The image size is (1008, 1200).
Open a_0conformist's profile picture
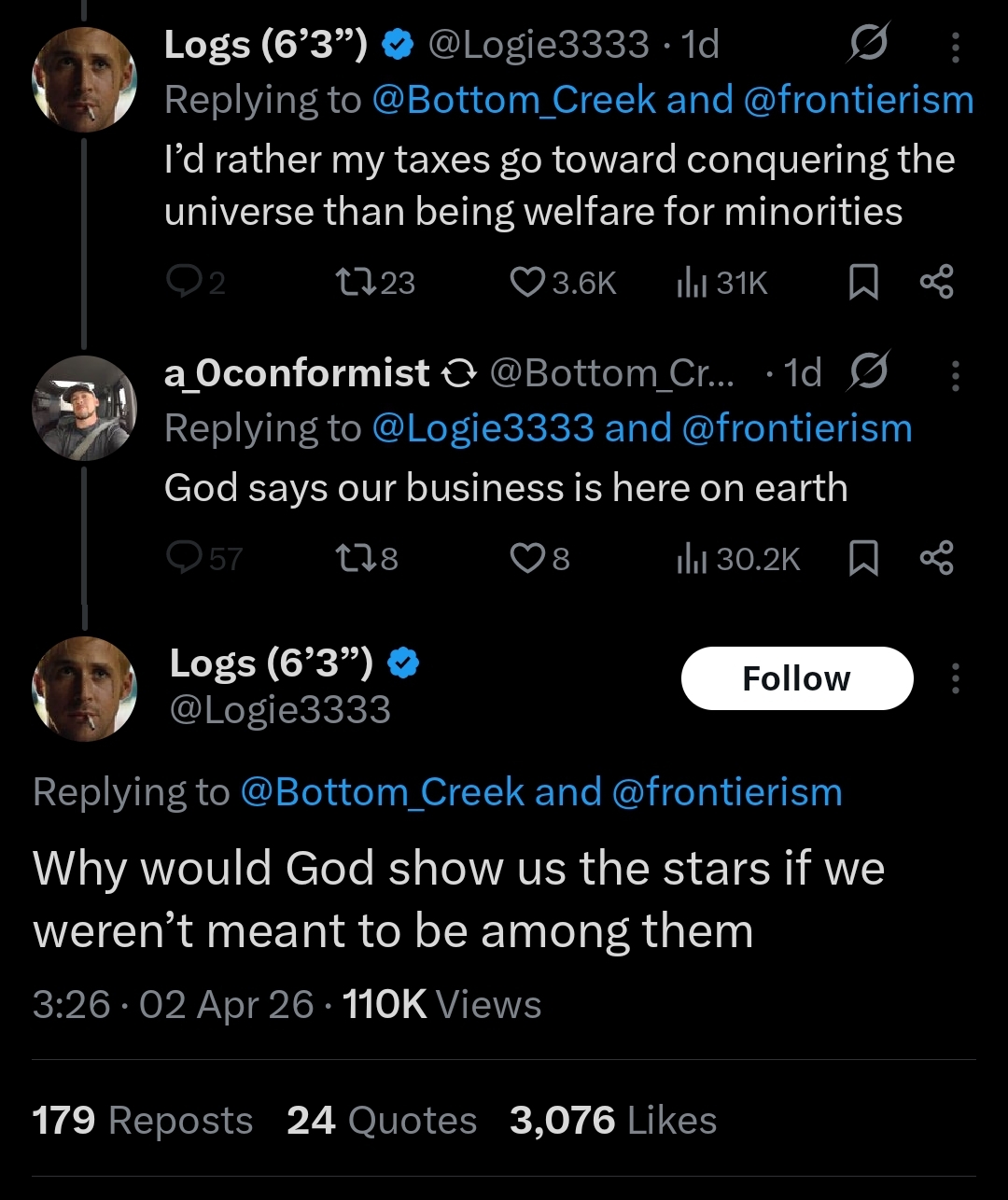84,408
